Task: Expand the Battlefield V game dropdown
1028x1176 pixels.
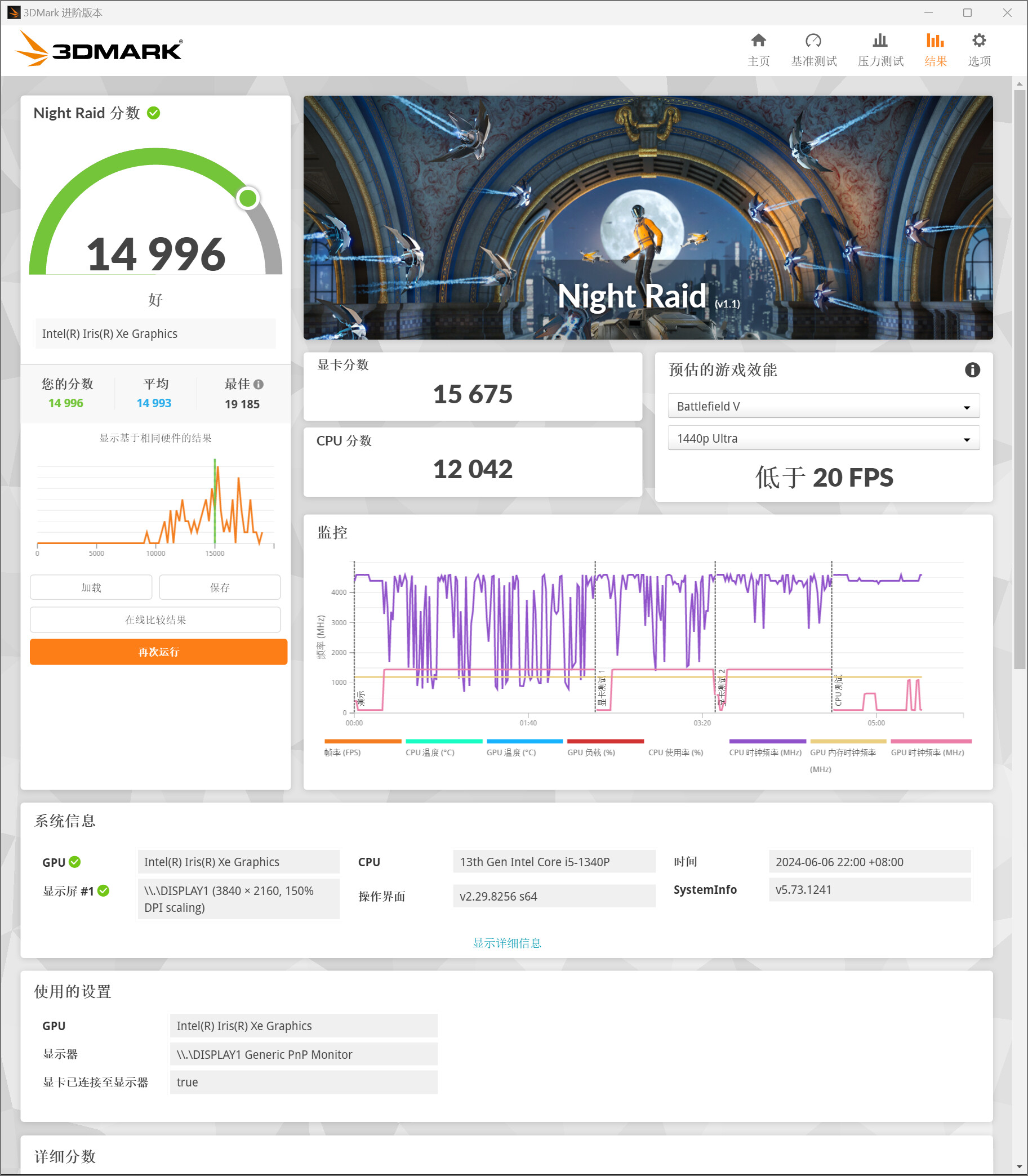Action: [x=823, y=406]
